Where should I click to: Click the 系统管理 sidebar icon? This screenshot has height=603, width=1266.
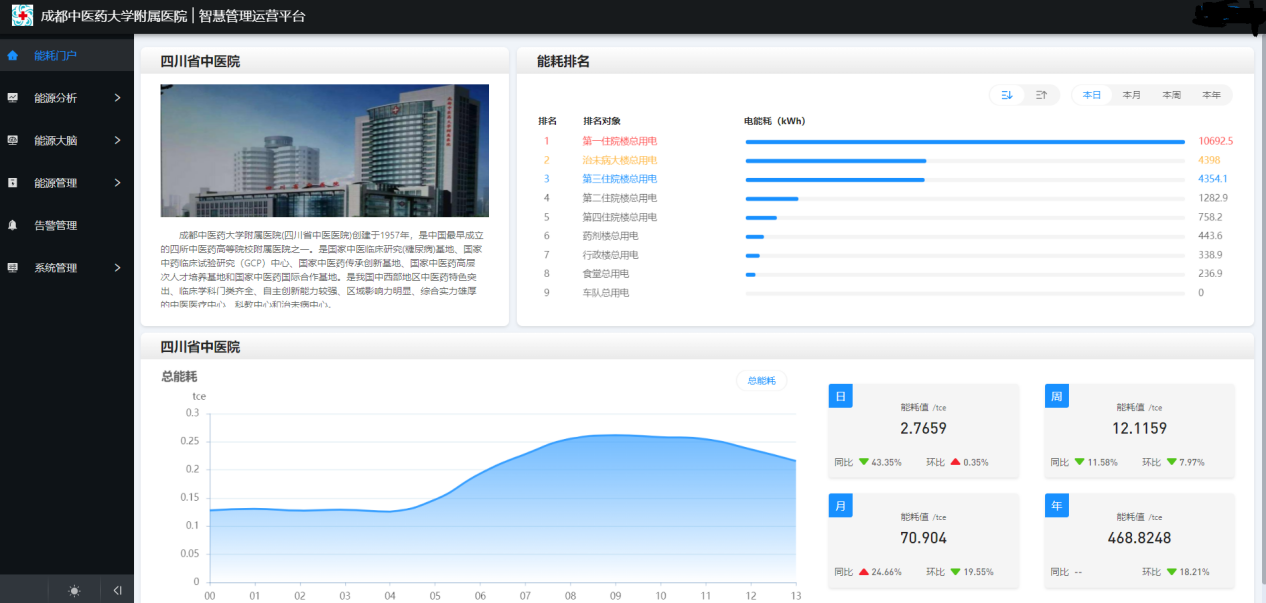click(x=14, y=268)
